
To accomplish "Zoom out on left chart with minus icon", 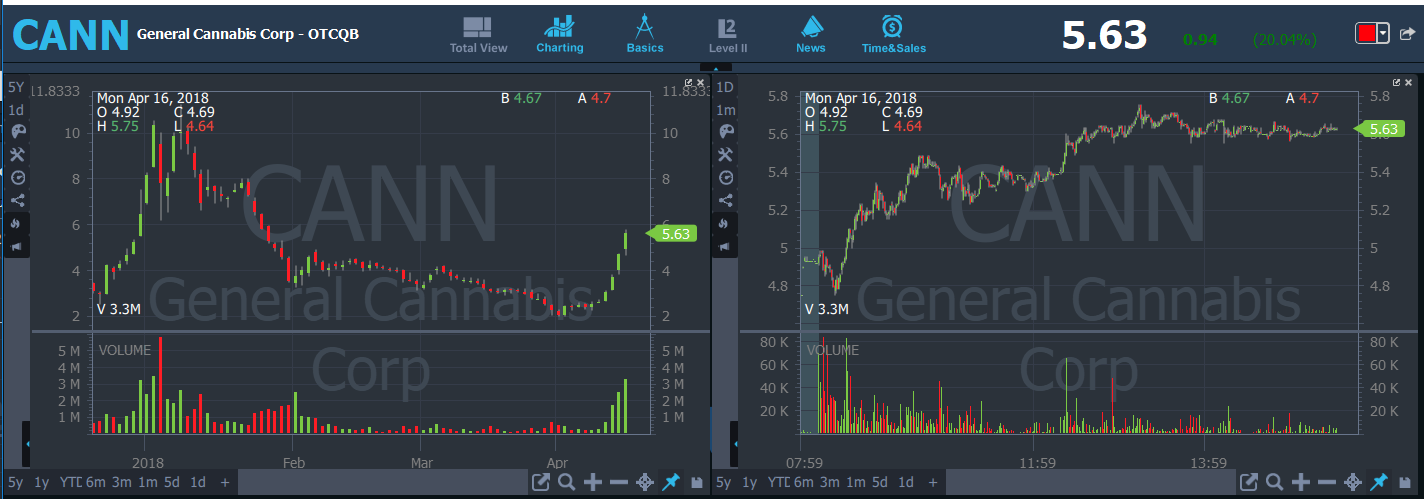I will 618,483.
